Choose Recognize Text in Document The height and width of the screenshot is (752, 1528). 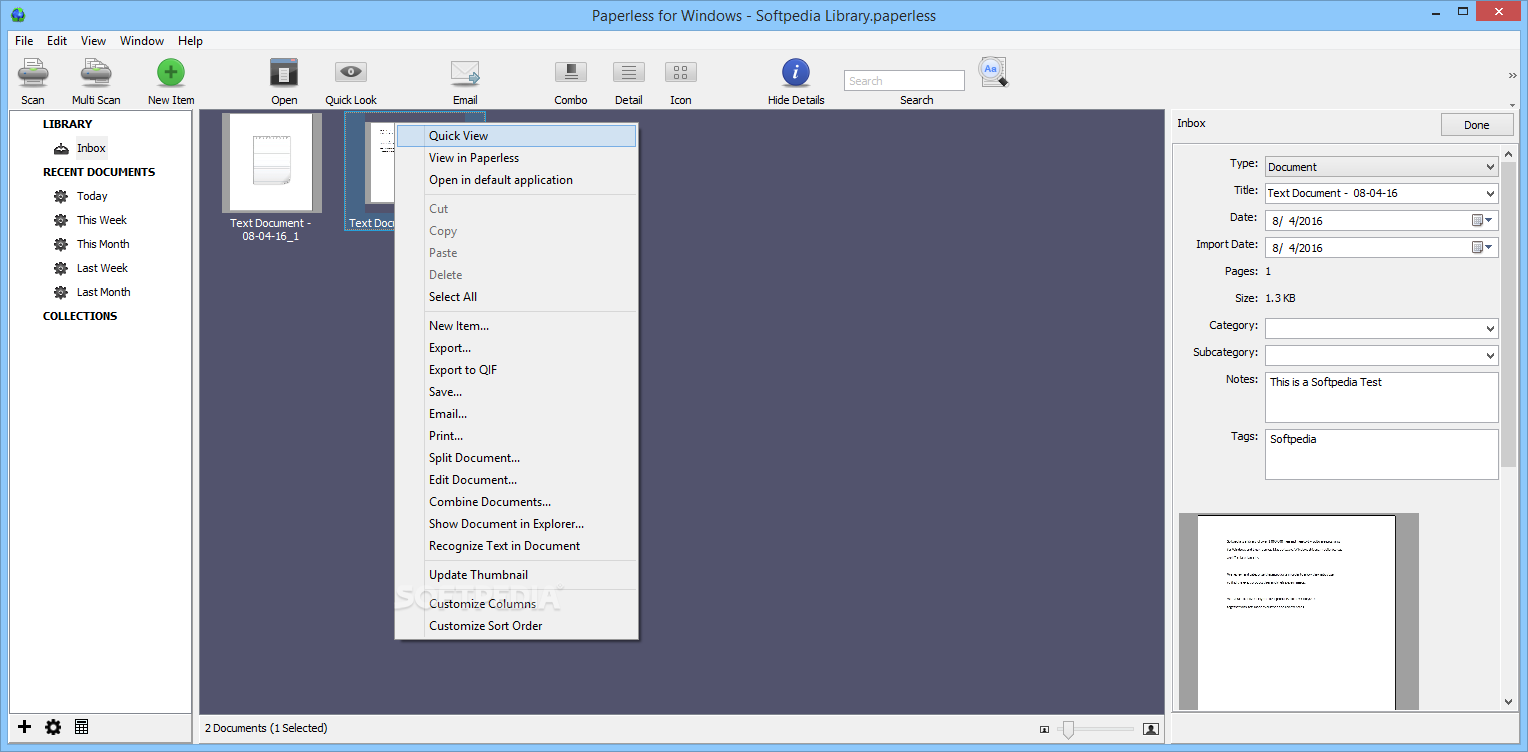pos(517,546)
